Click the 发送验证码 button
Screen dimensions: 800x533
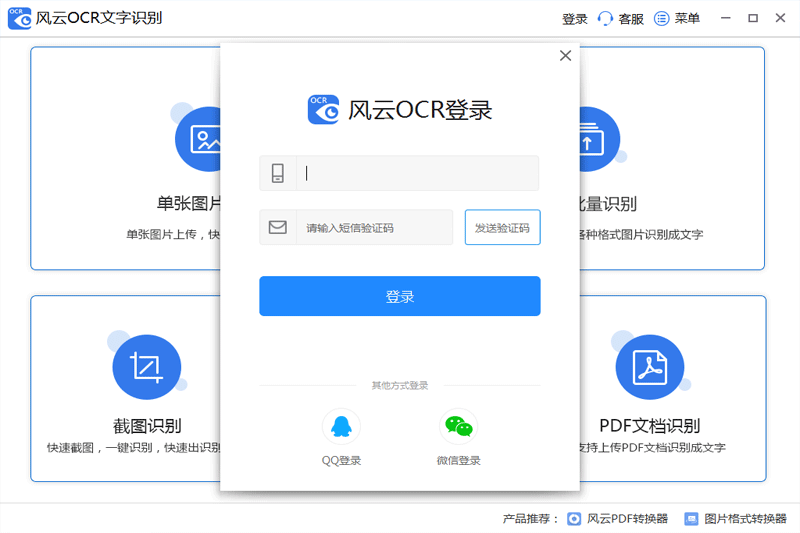click(x=502, y=228)
